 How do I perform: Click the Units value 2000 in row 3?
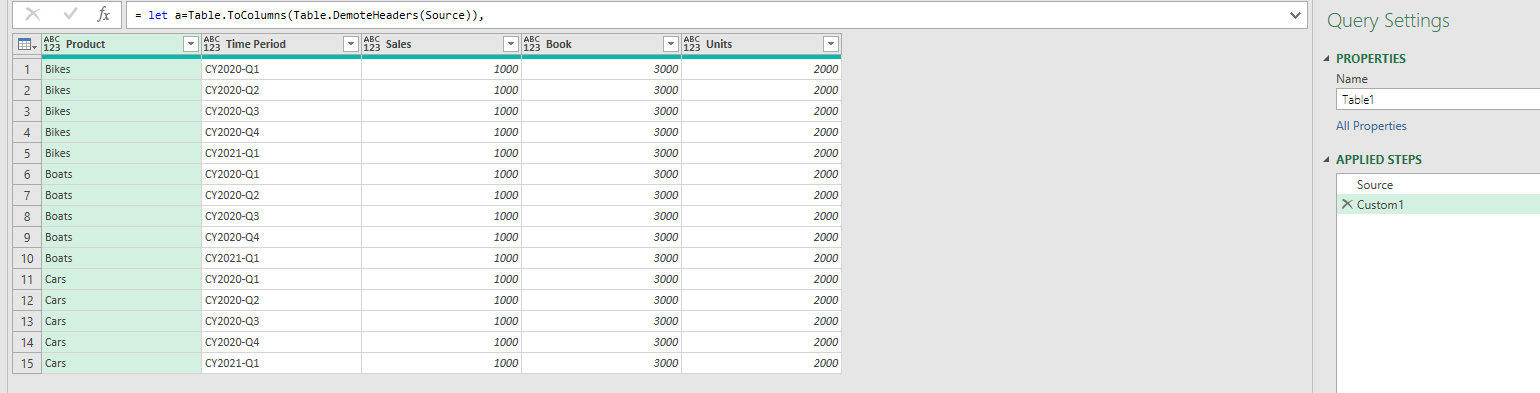[x=761, y=111]
